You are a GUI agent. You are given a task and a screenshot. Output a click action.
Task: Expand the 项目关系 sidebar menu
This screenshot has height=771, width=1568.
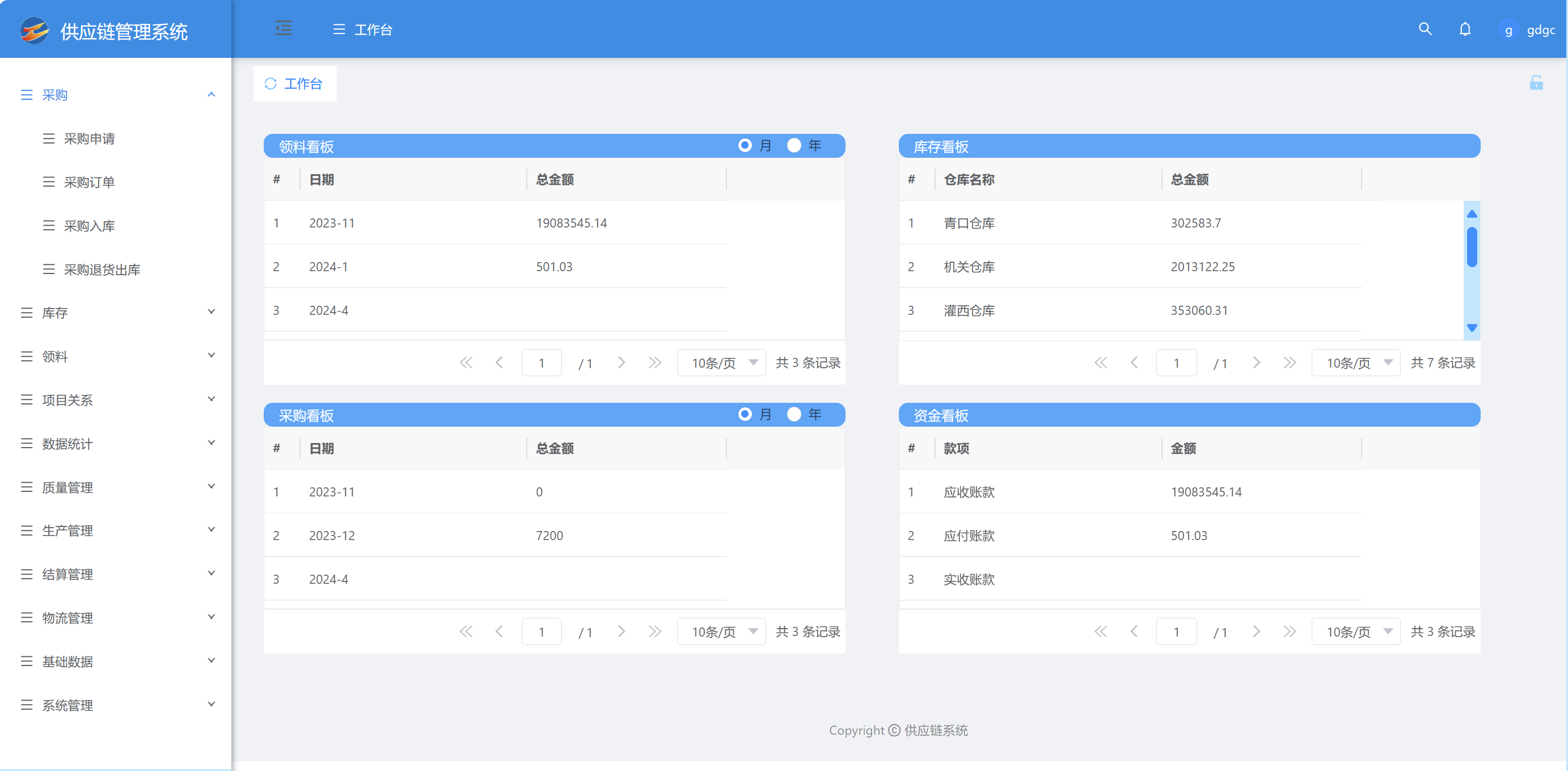pos(116,399)
